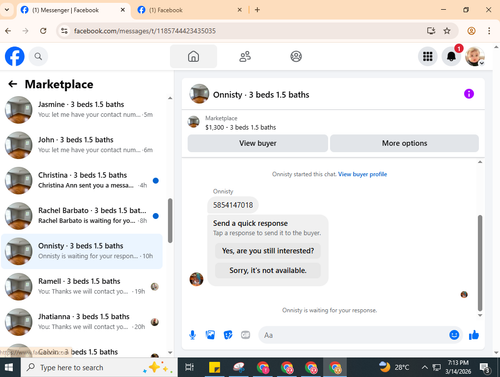Open conversation info purple icon
The height and width of the screenshot is (377, 500).
coord(469,94)
